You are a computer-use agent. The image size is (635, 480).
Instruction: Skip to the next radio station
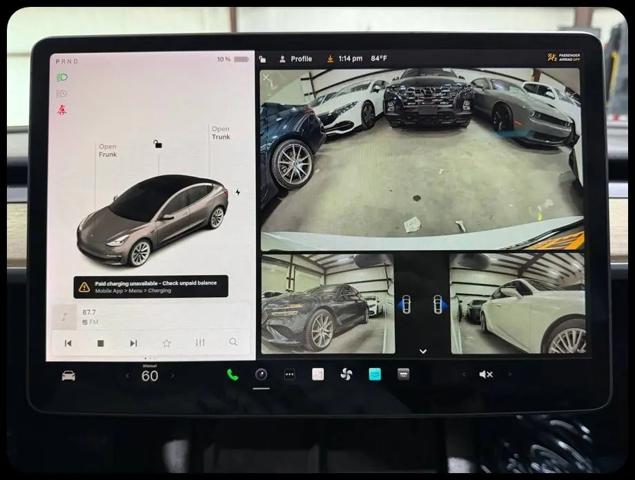(x=133, y=343)
